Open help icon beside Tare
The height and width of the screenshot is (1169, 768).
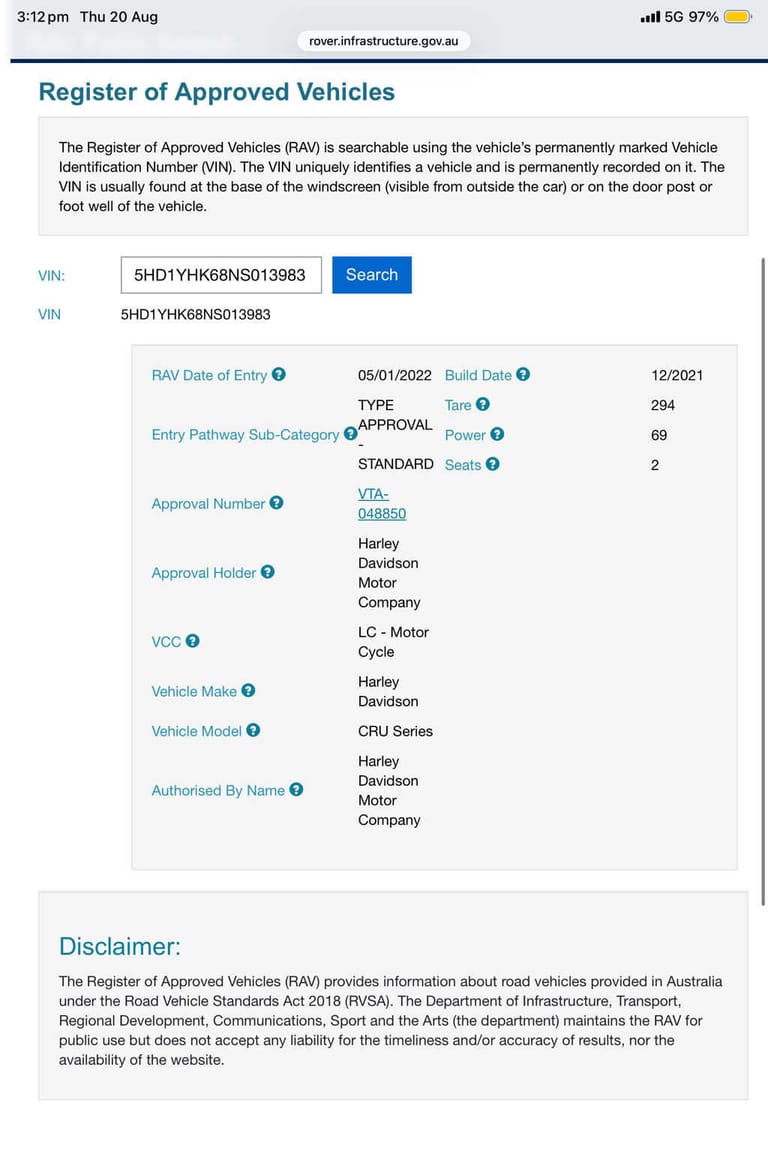(x=483, y=404)
